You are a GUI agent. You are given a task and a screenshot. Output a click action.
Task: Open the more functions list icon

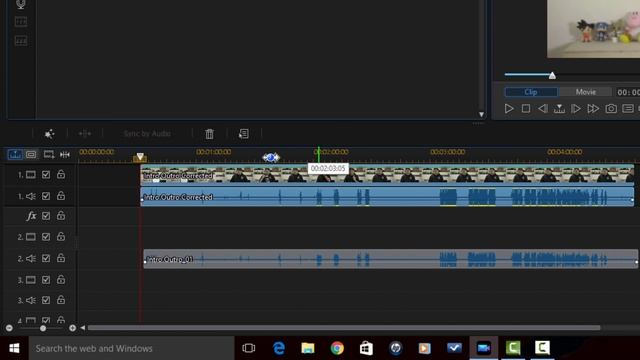click(x=244, y=133)
